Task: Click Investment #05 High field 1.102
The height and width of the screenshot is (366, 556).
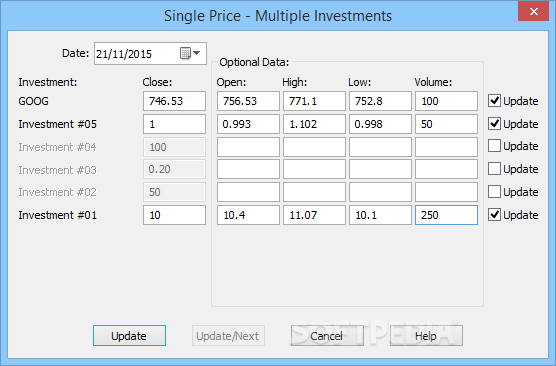Action: [314, 124]
